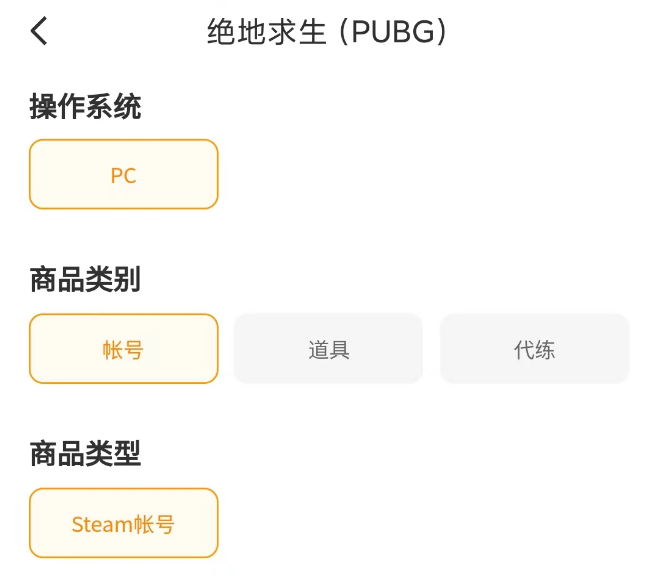Return to the previous page via back chevron
648x576 pixels.
(39, 31)
